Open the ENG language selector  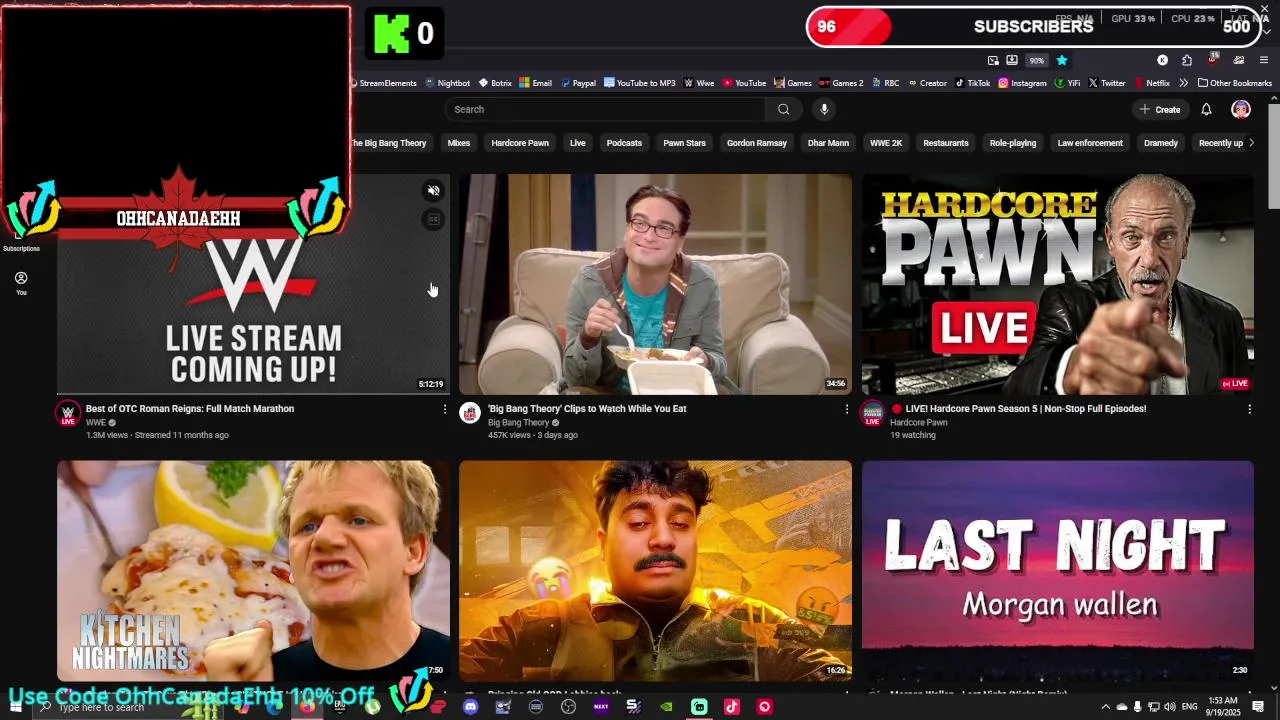point(1190,707)
